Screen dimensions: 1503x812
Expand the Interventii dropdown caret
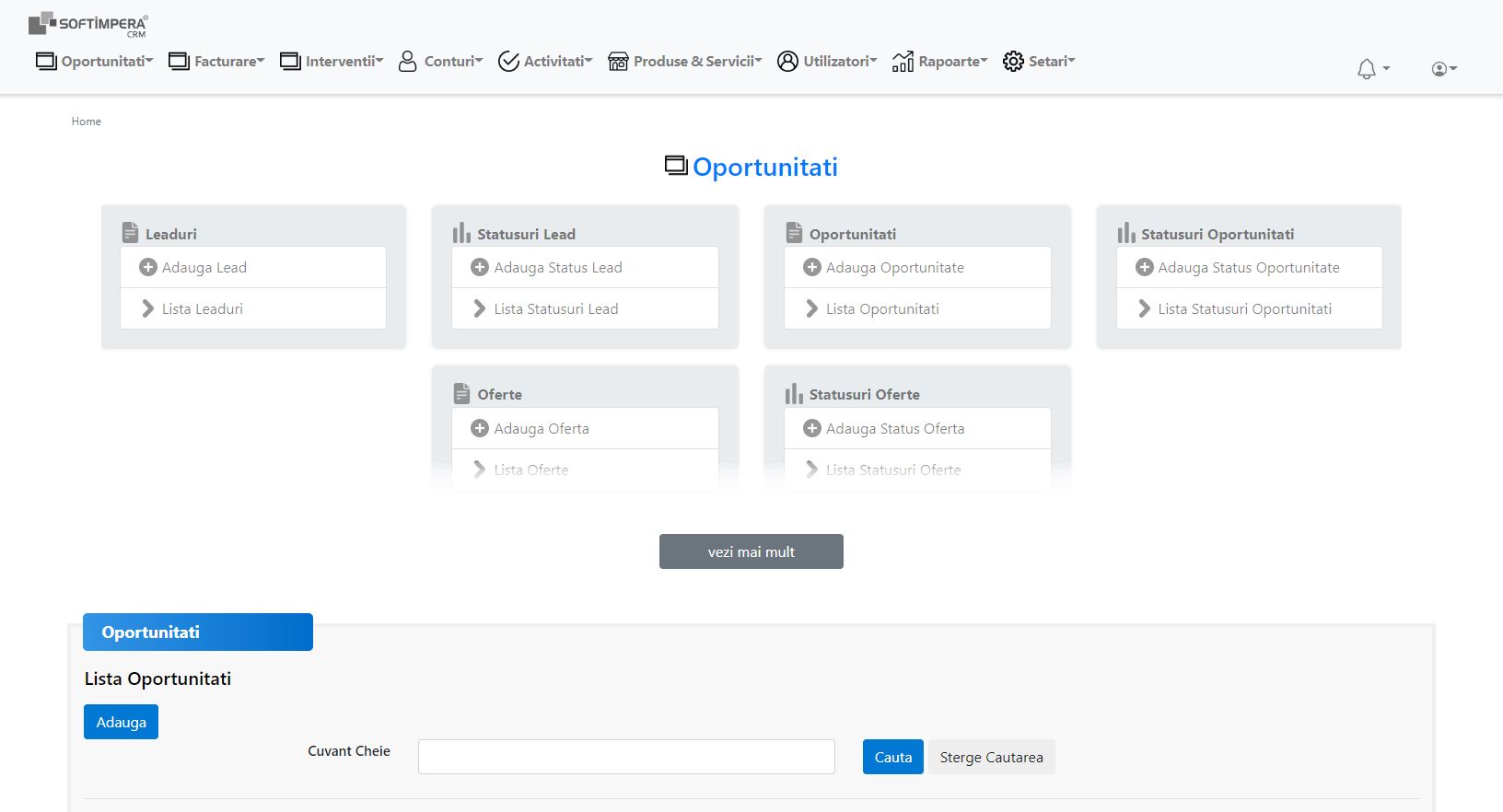379,60
